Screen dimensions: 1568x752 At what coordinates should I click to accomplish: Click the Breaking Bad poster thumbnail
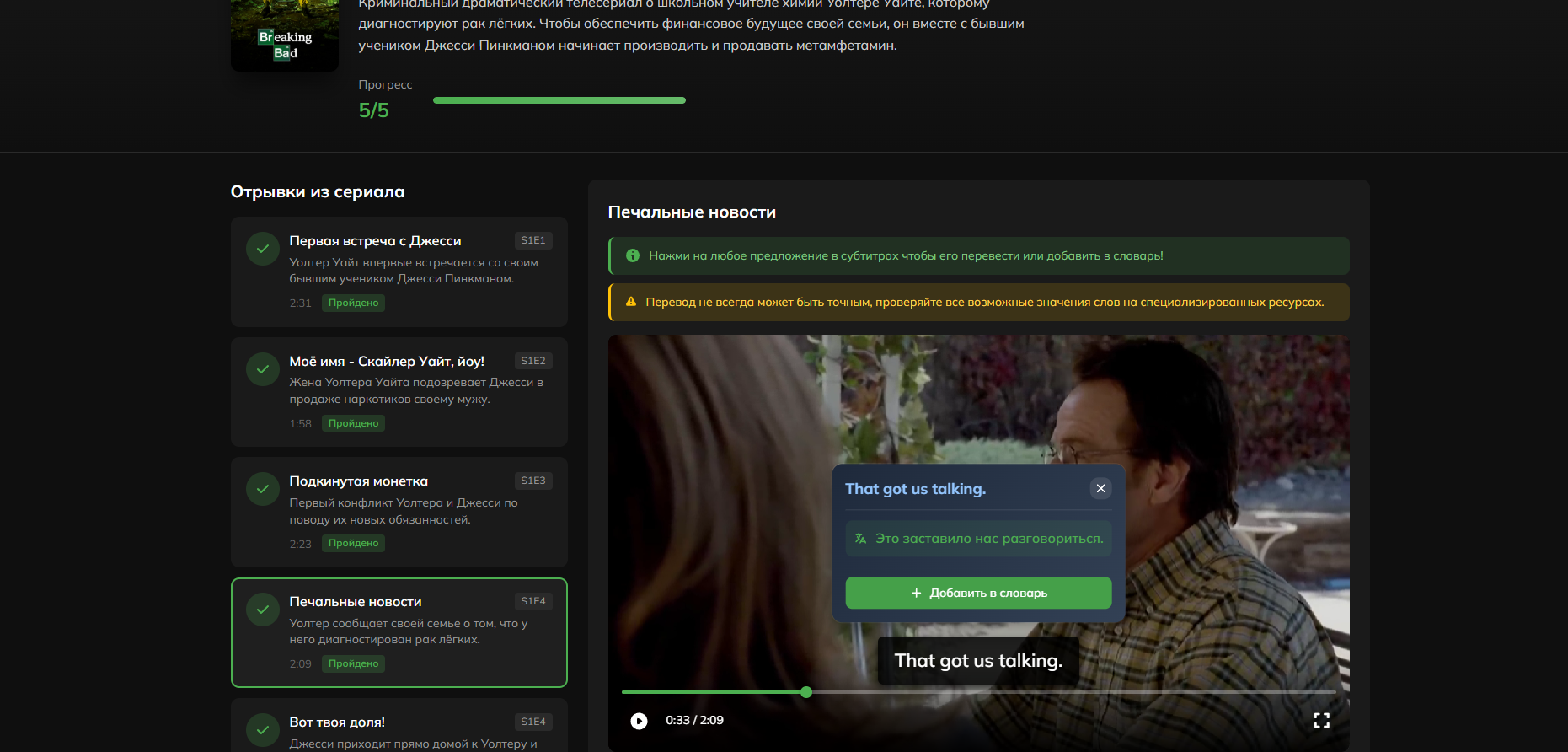(x=285, y=35)
